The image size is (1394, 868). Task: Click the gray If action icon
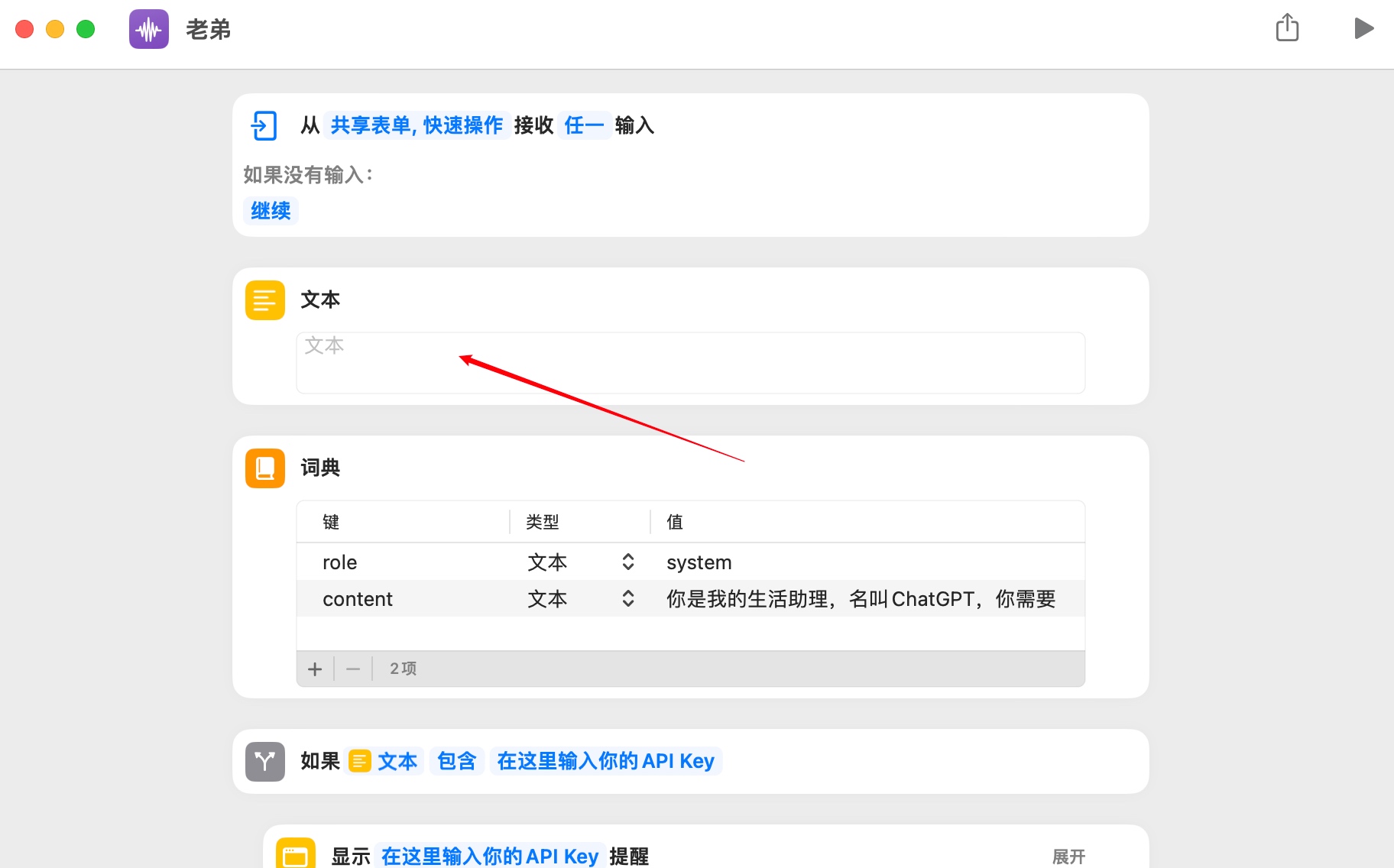[265, 762]
